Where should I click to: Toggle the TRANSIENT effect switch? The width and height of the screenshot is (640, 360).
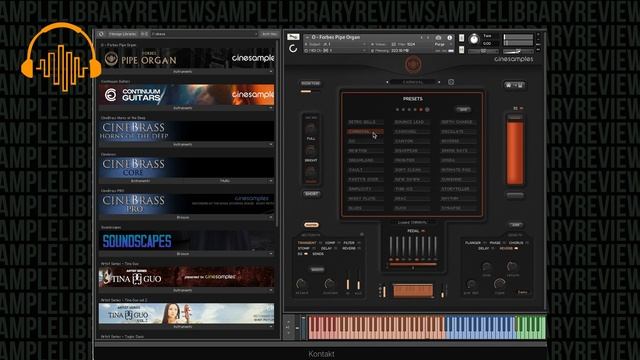pos(321,243)
